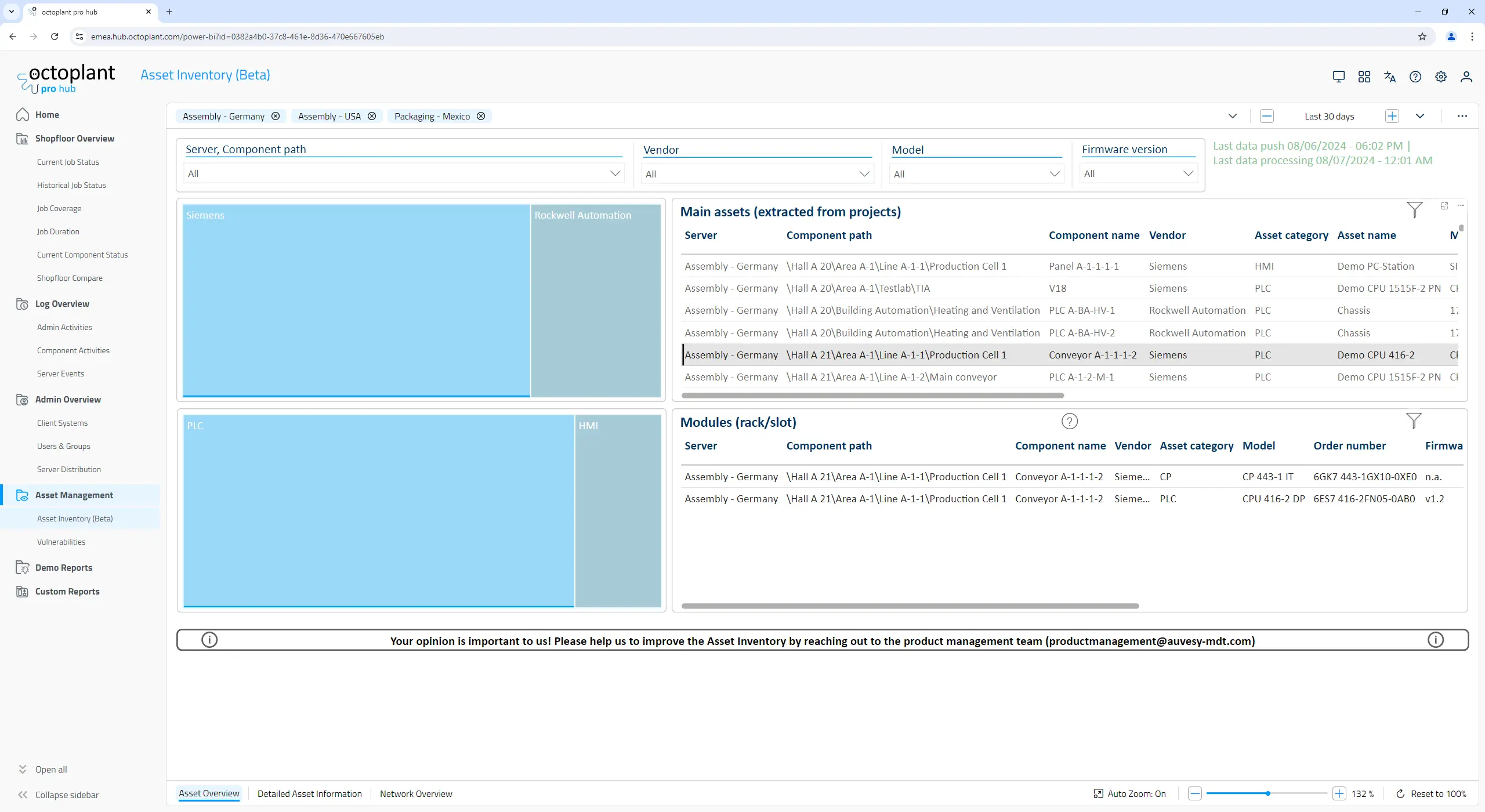The width and height of the screenshot is (1485, 812).
Task: Click Collapse sidebar button
Action: [x=58, y=794]
